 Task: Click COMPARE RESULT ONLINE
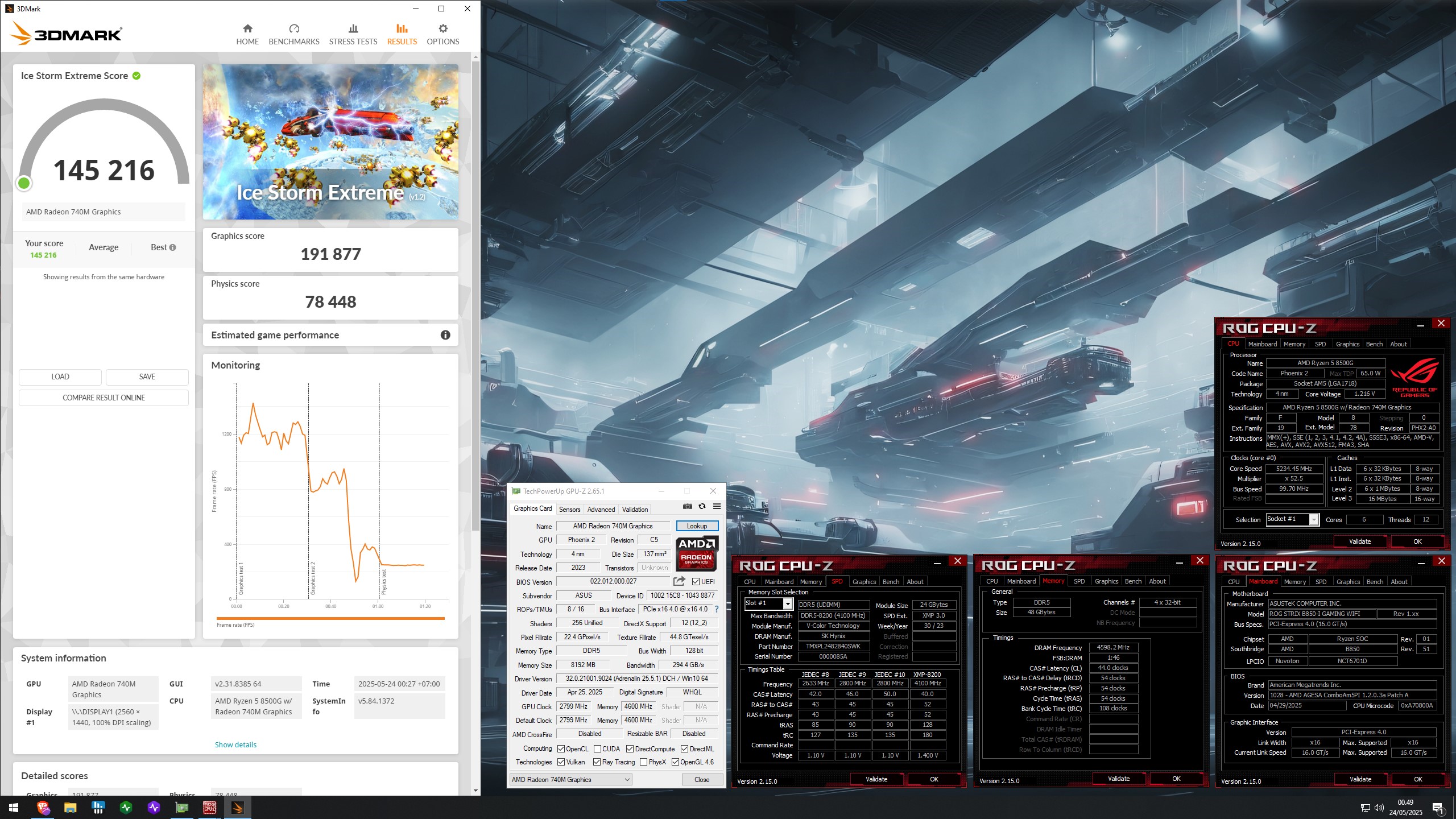[x=104, y=398]
